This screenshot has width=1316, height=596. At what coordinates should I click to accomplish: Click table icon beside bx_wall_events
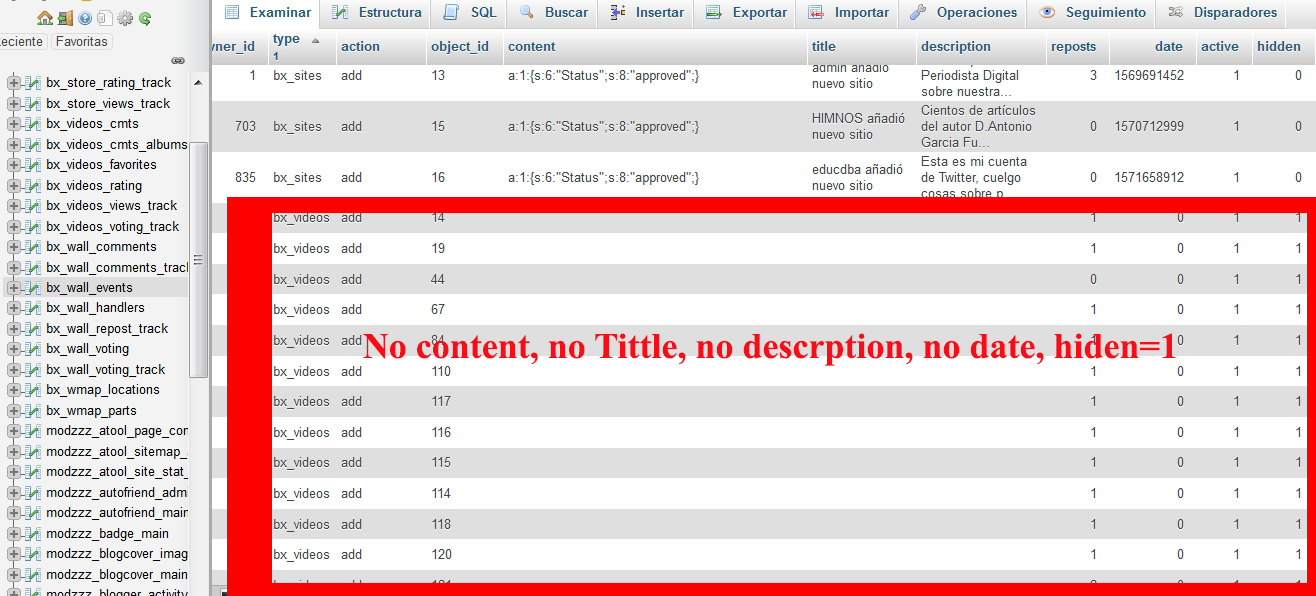pos(33,288)
